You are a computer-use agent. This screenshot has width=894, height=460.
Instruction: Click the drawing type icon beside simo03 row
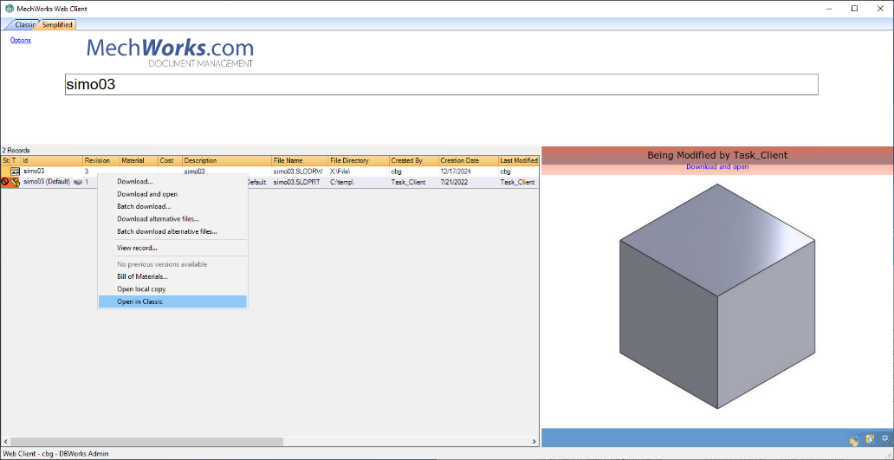(15, 171)
